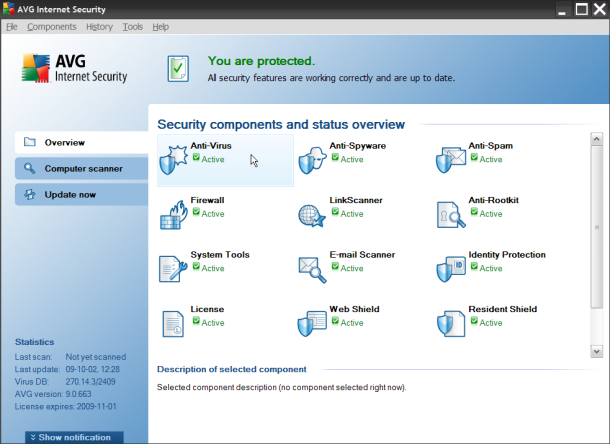The width and height of the screenshot is (610, 444).
Task: Click the Update now arrows icon
Action: [x=30, y=194]
